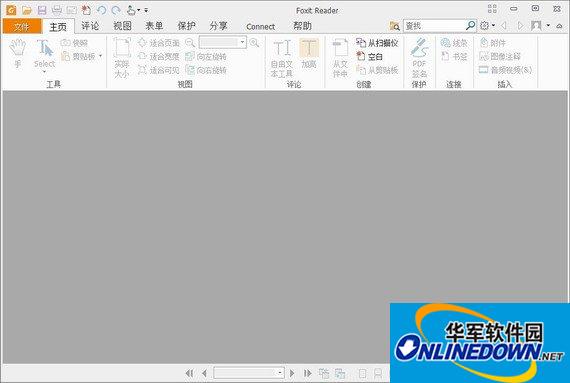Image resolution: width=570 pixels, height=383 pixels.
Task: Choose 适合页面 (Fit Page)
Action: 158,43
